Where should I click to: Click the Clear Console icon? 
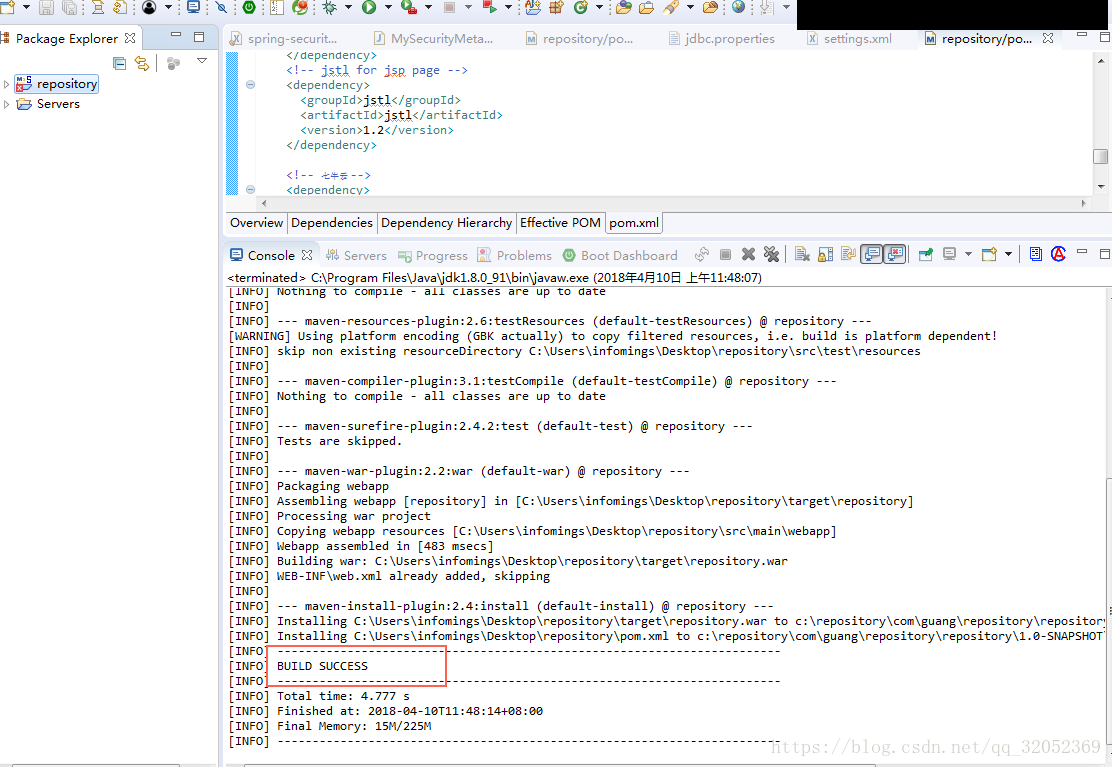pos(802,254)
